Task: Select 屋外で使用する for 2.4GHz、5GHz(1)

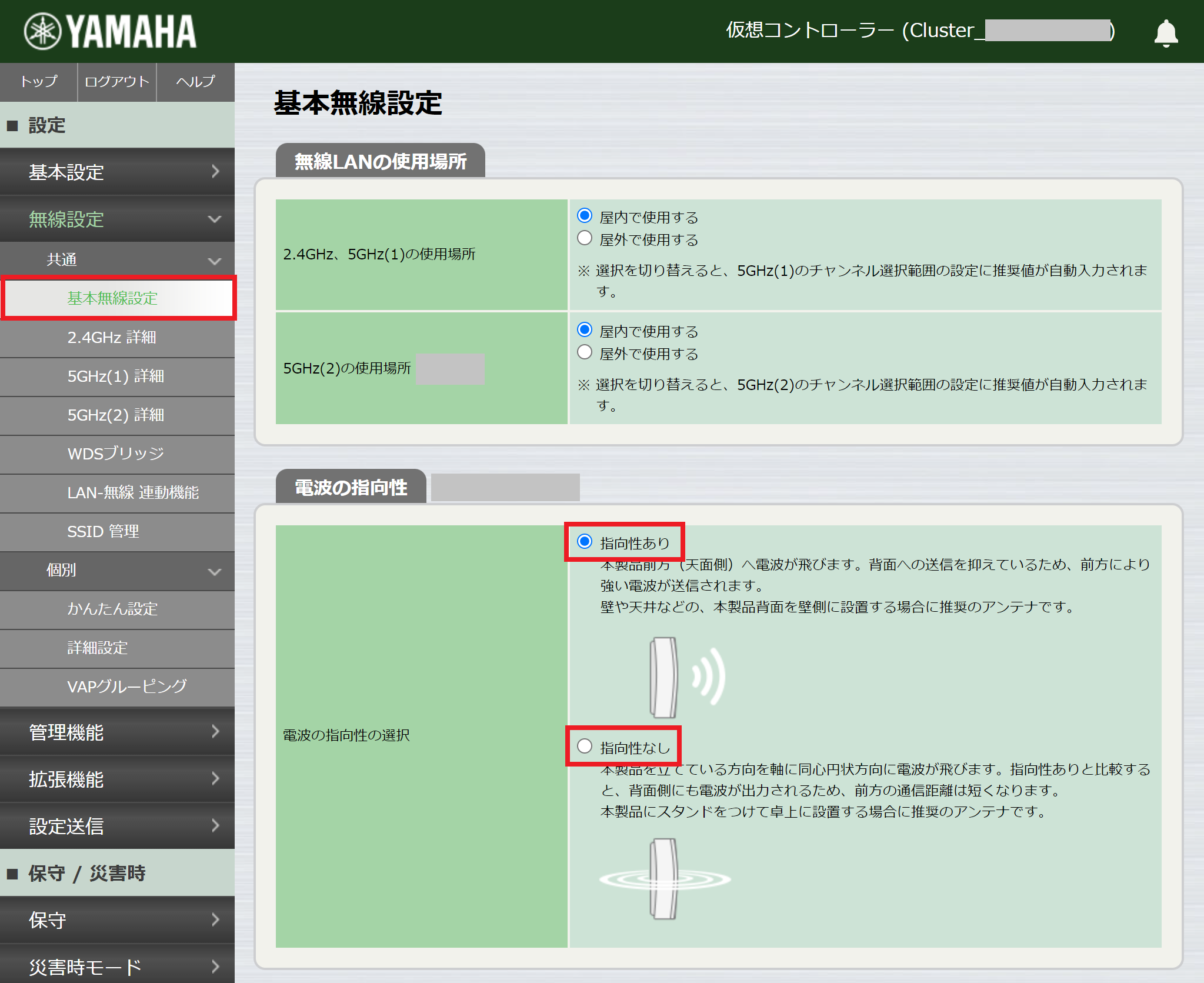Action: [585, 238]
